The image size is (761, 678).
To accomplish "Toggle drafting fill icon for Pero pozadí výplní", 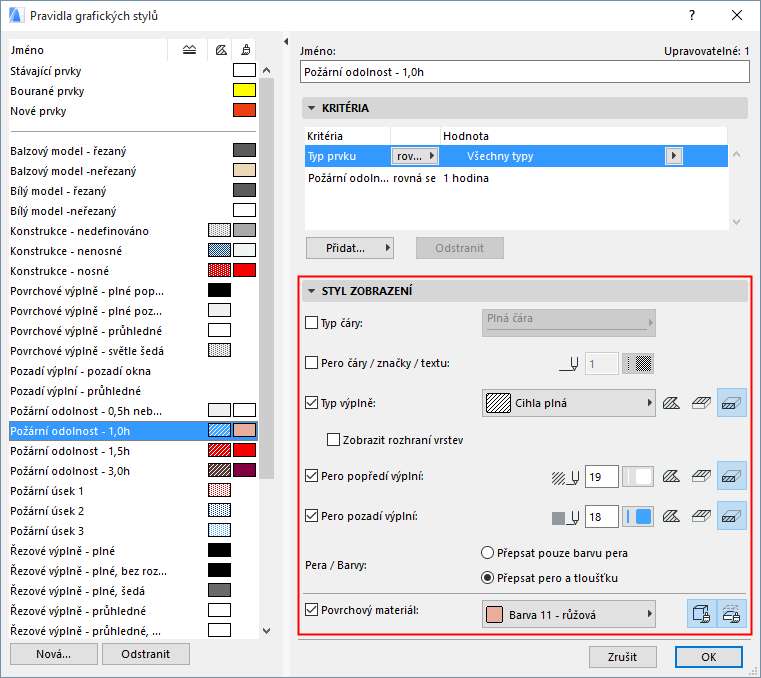I will 671,516.
